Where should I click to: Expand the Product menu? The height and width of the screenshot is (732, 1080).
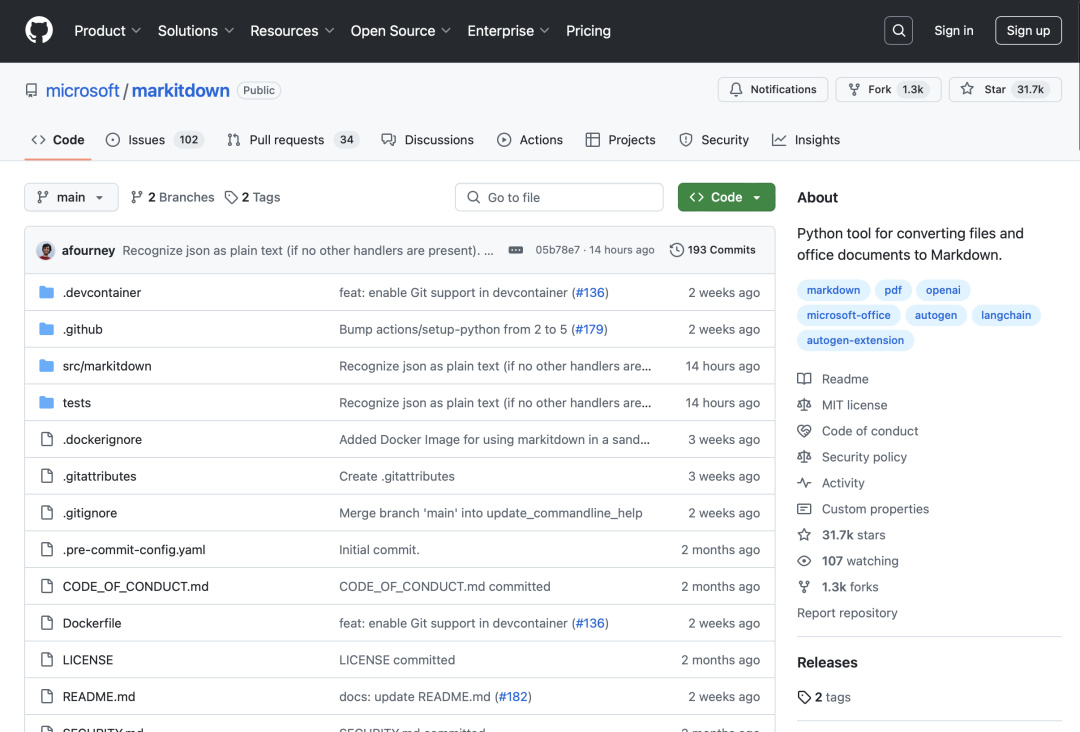pyautogui.click(x=107, y=31)
